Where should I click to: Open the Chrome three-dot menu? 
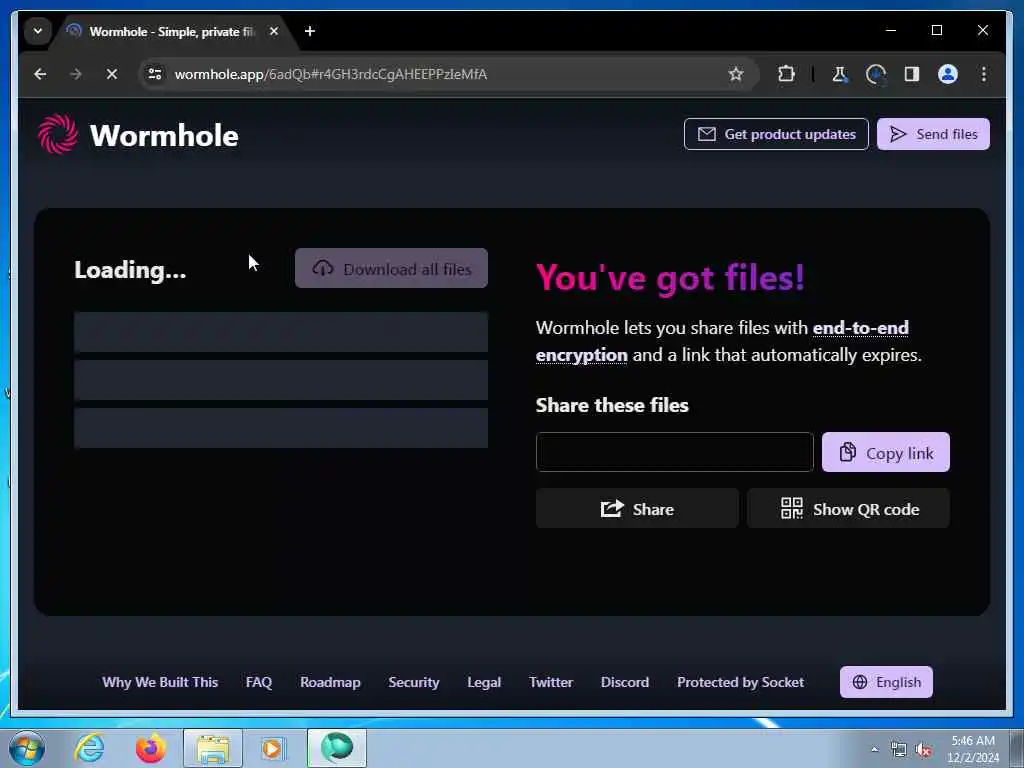point(984,74)
